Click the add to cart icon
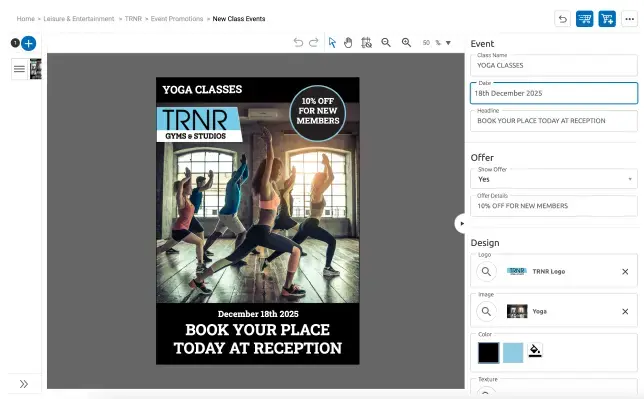644x399 pixels. coord(607,19)
